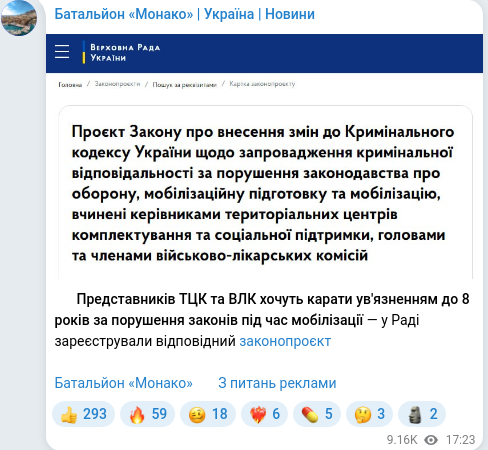Screen dimensions: 488x450
Task: React with moai statue emoji (2)
Action: pyautogui.click(x=422, y=414)
